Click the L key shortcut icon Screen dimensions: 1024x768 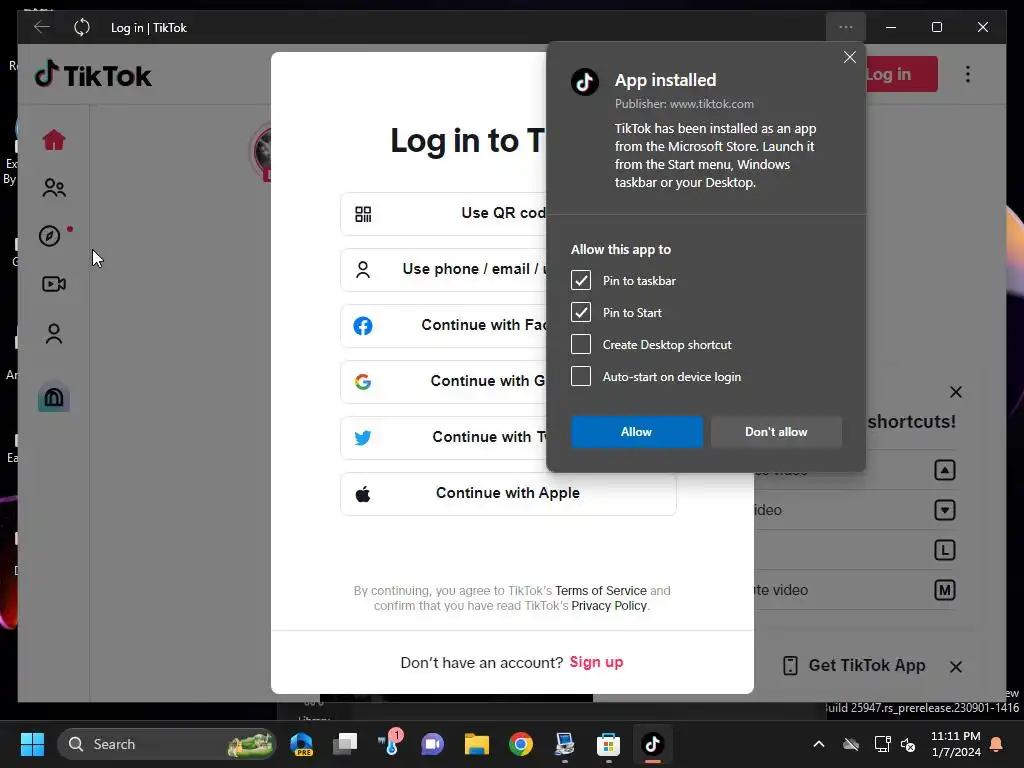[x=944, y=550]
